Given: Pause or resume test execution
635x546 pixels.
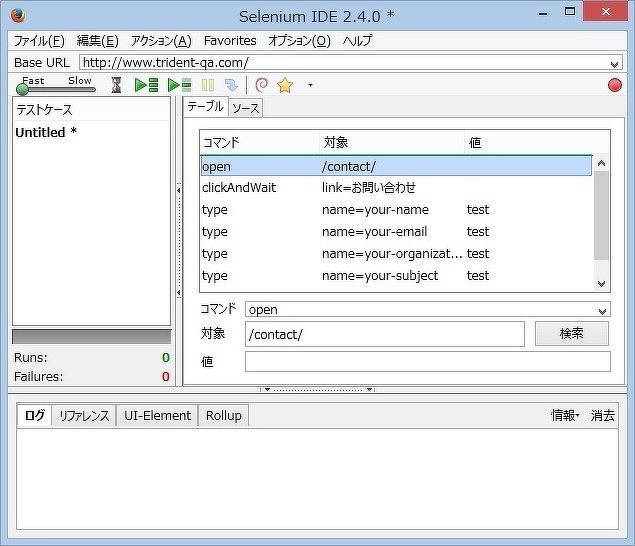Looking at the screenshot, I should [208, 85].
